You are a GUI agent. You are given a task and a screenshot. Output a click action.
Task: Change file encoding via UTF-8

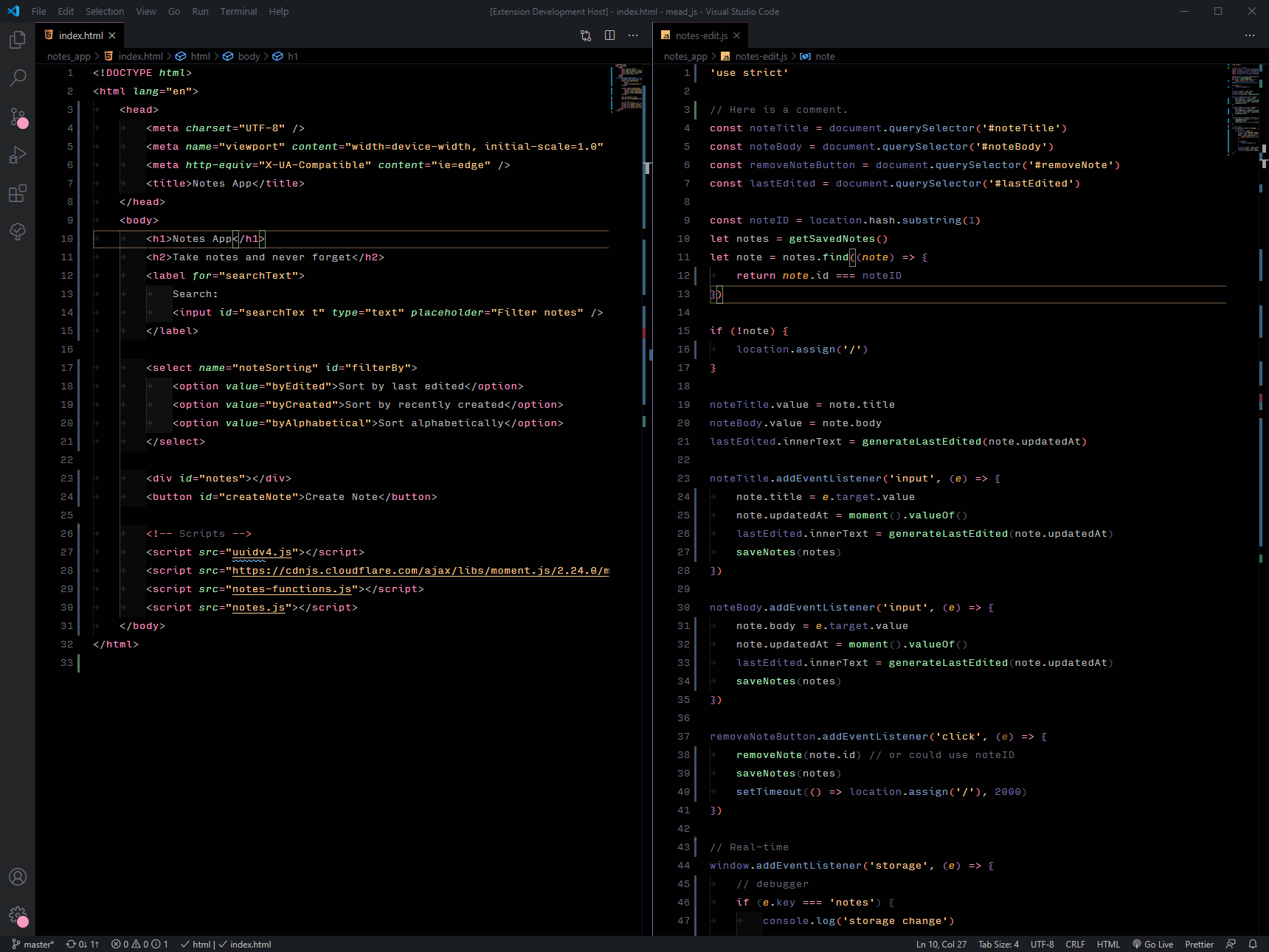pyautogui.click(x=1042, y=944)
